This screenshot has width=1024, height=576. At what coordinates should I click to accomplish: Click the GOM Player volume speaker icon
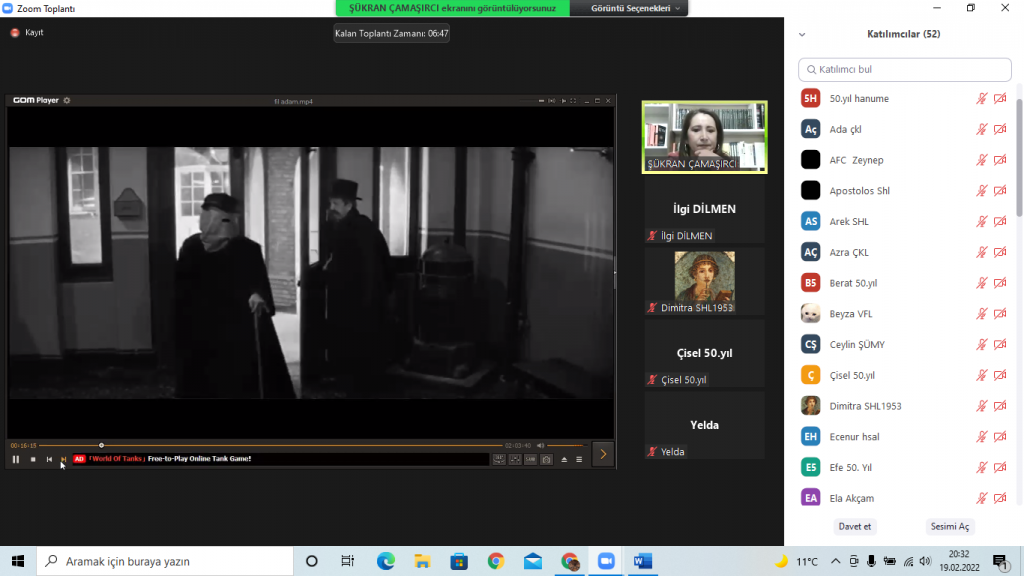[x=540, y=445]
